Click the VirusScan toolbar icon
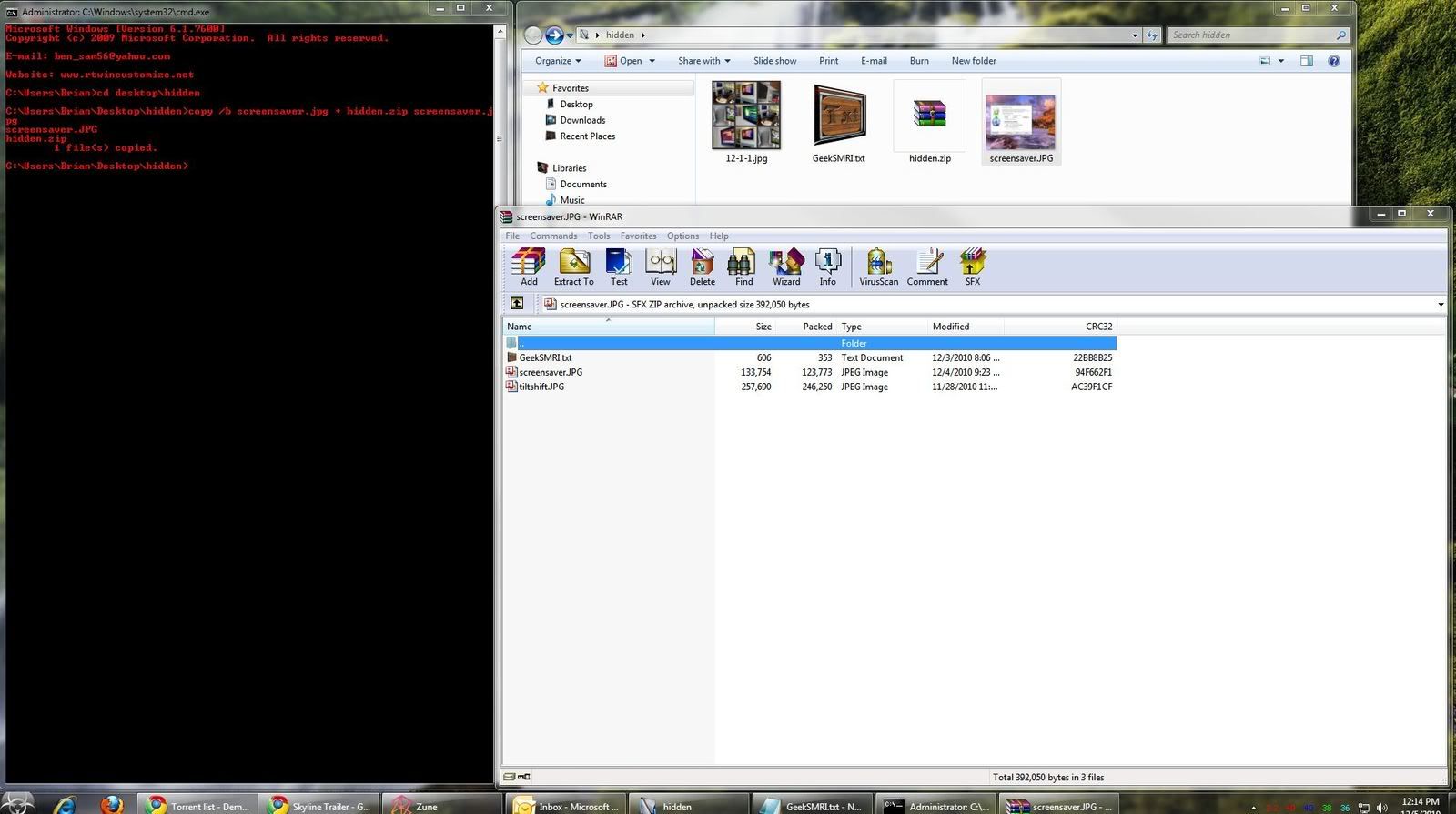 point(879,267)
